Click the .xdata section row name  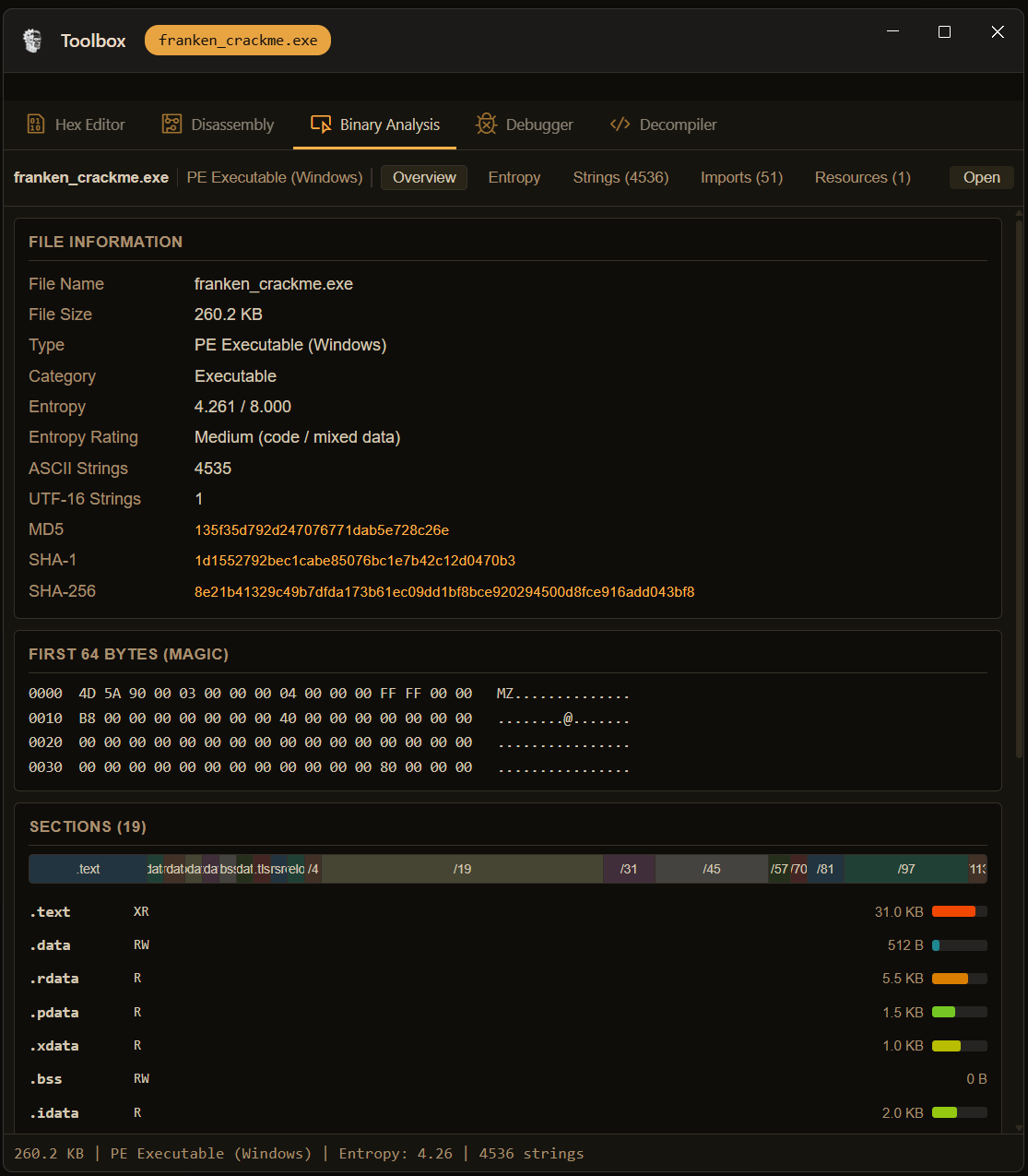[54, 1046]
